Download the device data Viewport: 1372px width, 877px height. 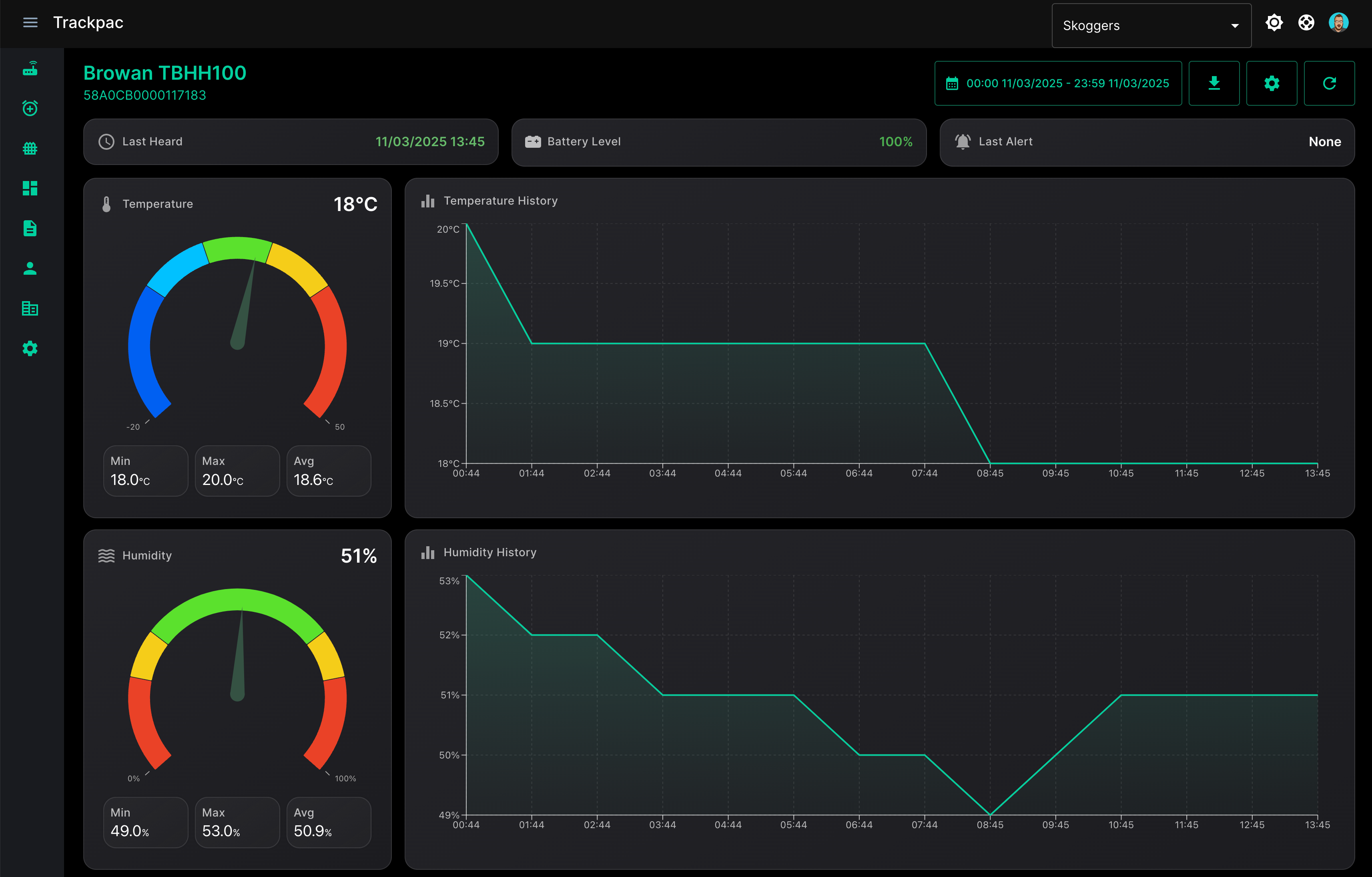click(1214, 83)
